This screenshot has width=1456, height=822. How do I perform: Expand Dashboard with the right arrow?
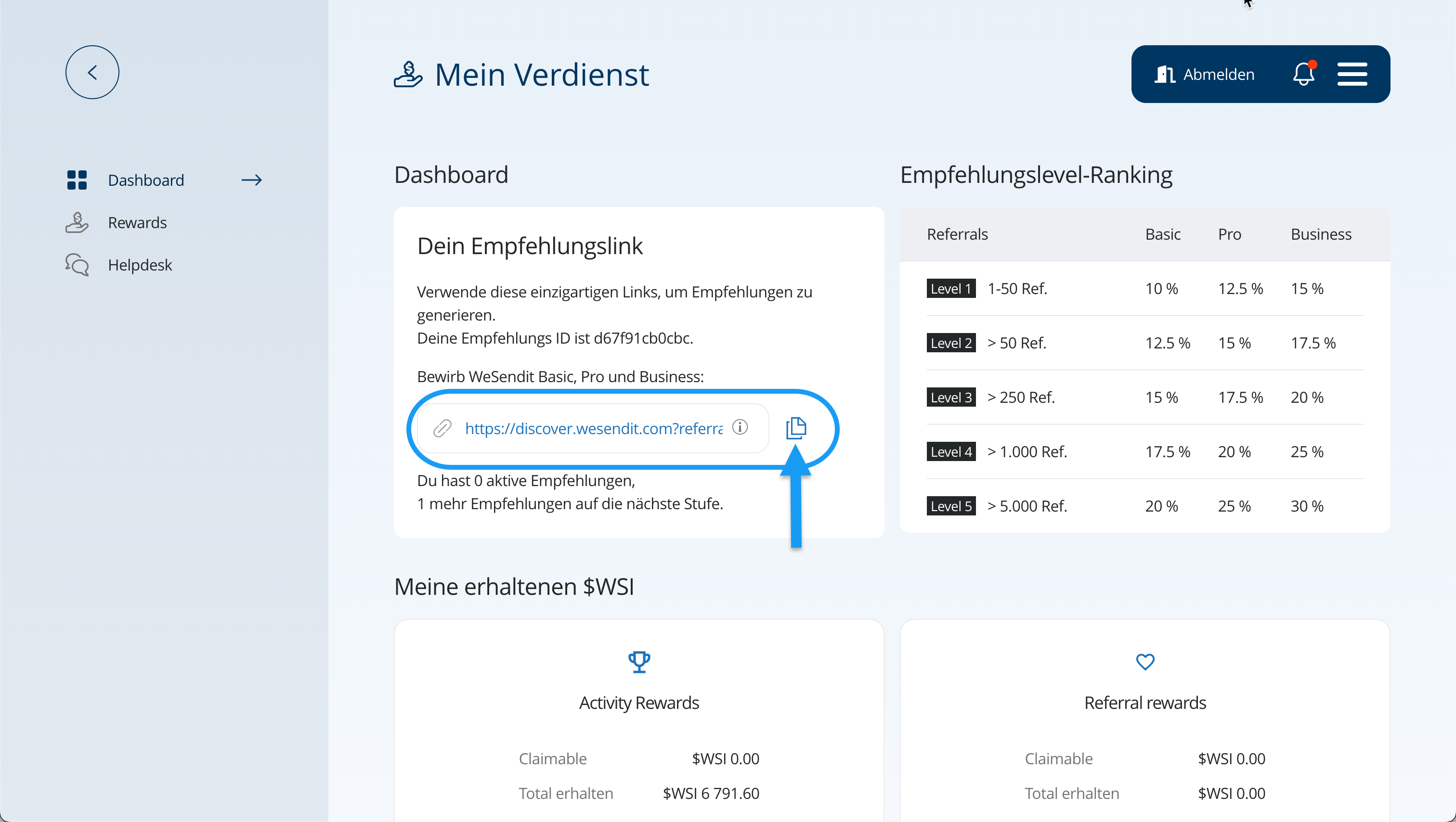click(251, 180)
